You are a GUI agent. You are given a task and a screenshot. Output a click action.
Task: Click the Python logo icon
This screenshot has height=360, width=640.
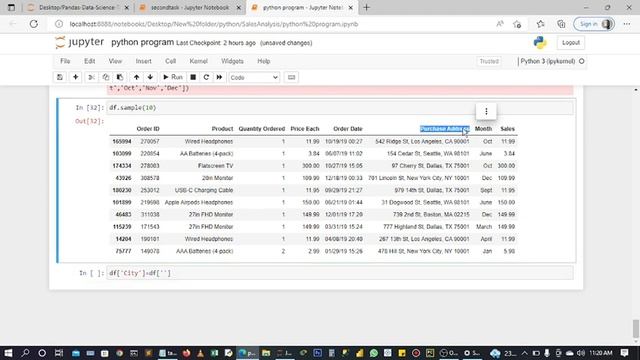pyautogui.click(x=540, y=42)
